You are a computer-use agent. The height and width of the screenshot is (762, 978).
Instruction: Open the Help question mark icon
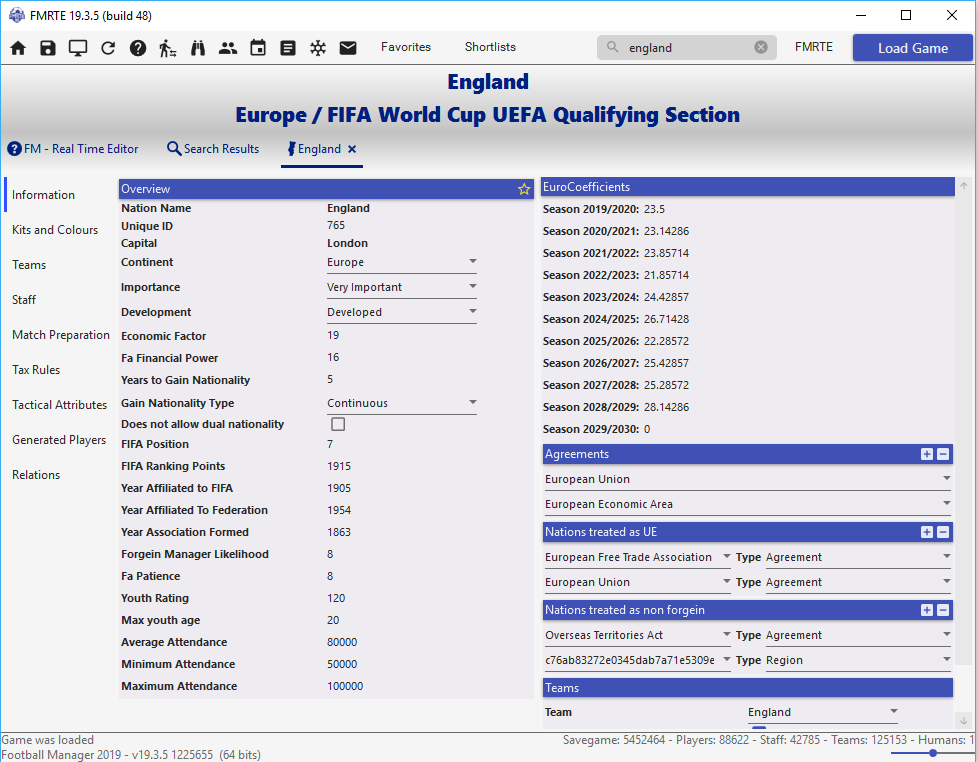click(x=138, y=48)
